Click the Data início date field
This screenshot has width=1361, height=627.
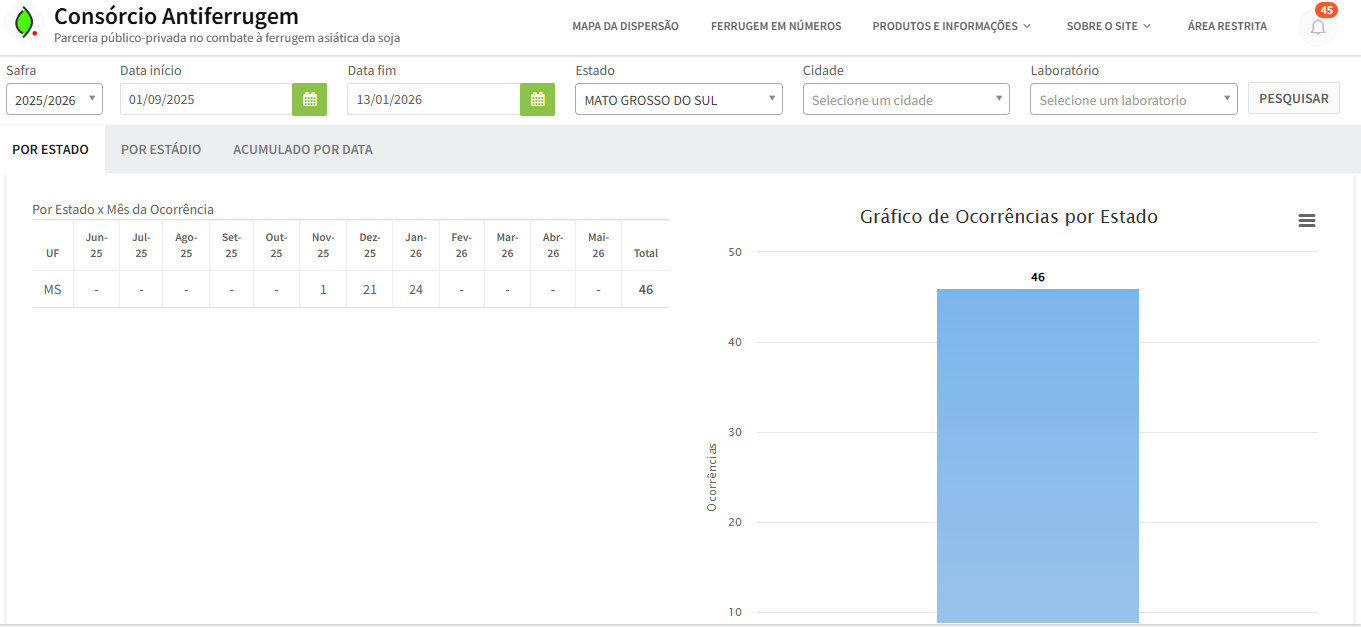tap(206, 100)
